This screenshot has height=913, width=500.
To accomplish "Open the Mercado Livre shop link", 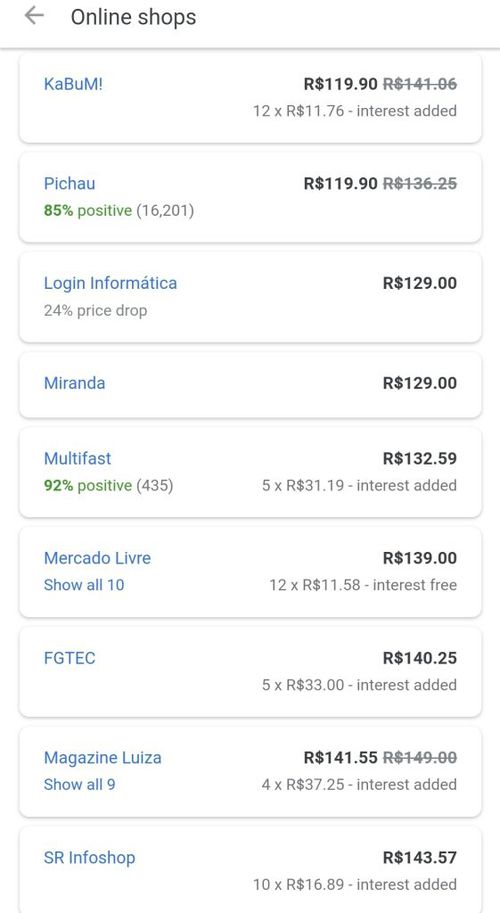I will [x=97, y=558].
